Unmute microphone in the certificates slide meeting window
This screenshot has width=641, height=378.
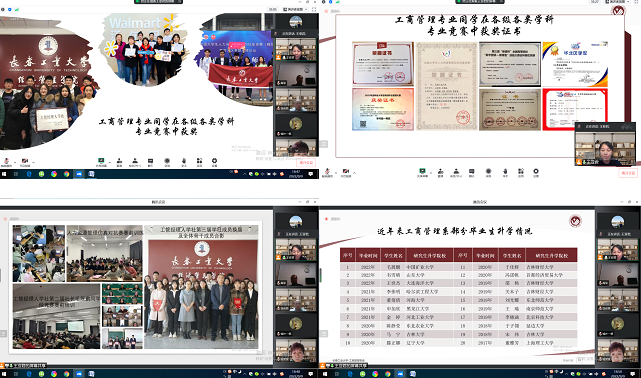point(327,172)
